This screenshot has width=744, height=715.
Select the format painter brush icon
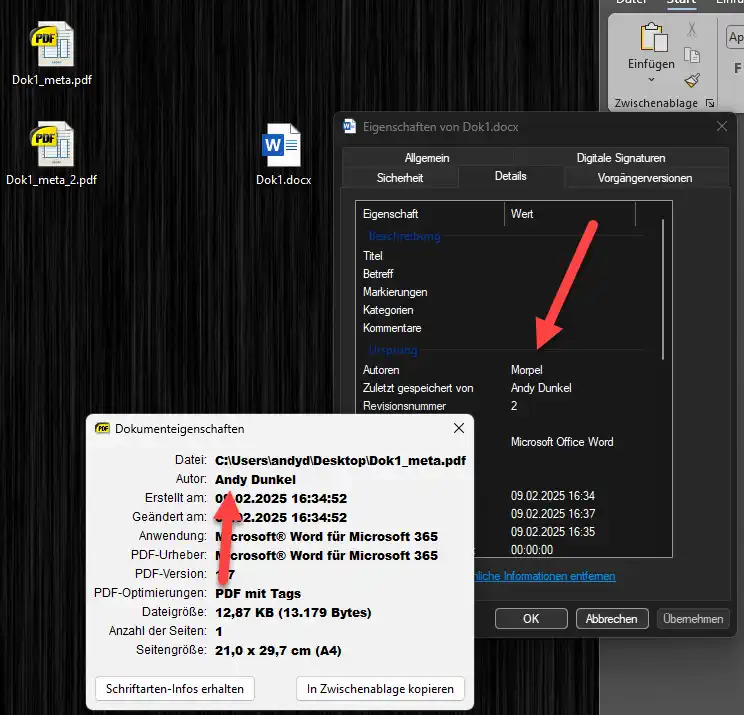click(x=692, y=80)
